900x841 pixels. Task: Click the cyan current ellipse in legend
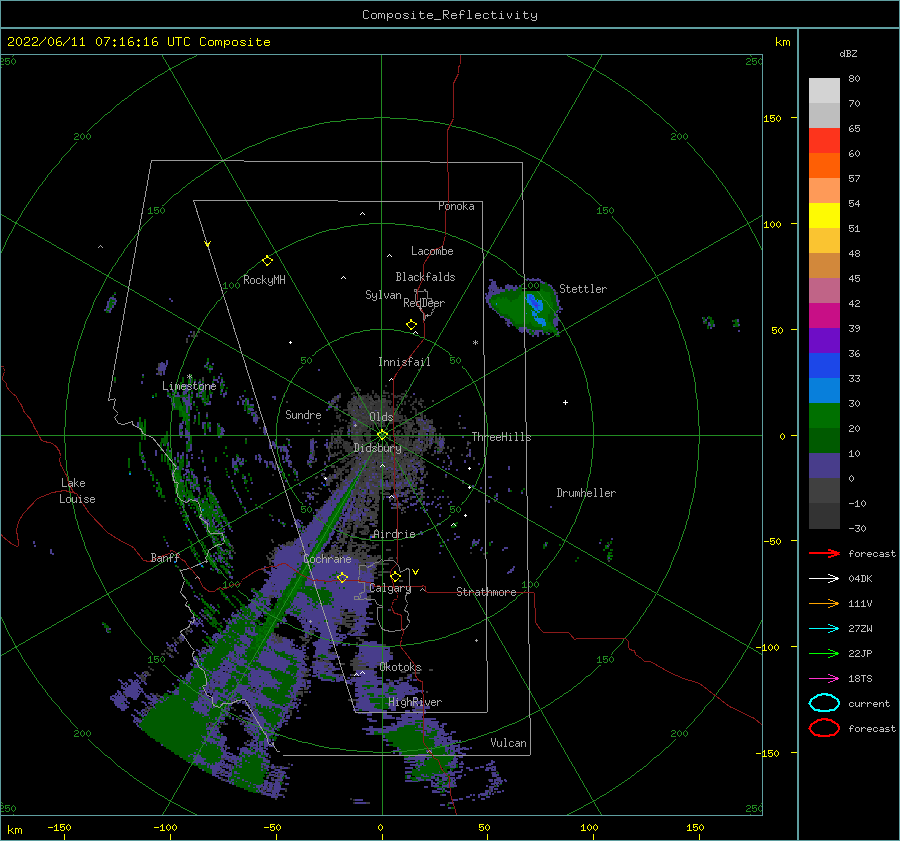coord(824,703)
